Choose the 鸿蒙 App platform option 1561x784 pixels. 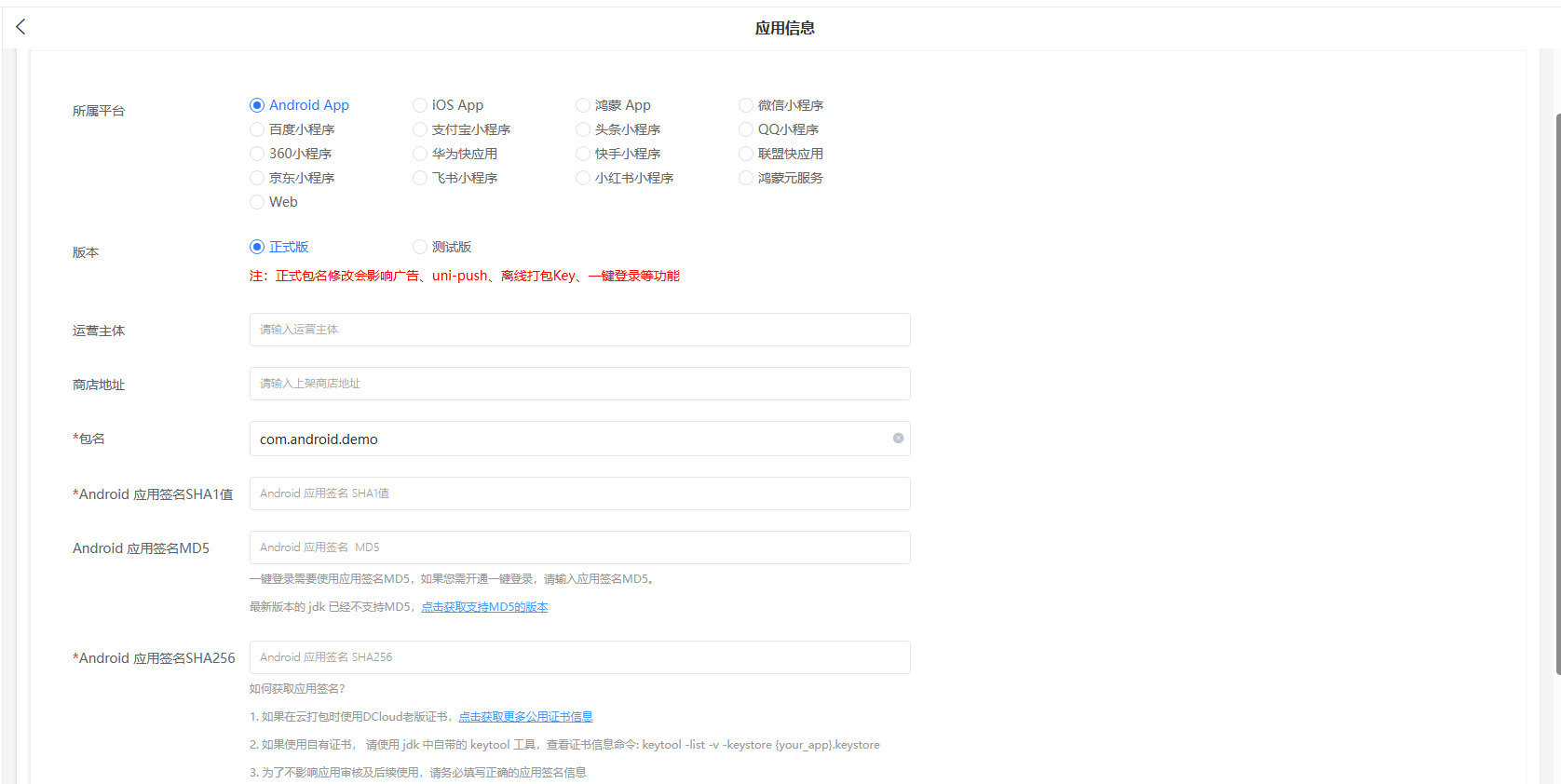pyautogui.click(x=583, y=105)
